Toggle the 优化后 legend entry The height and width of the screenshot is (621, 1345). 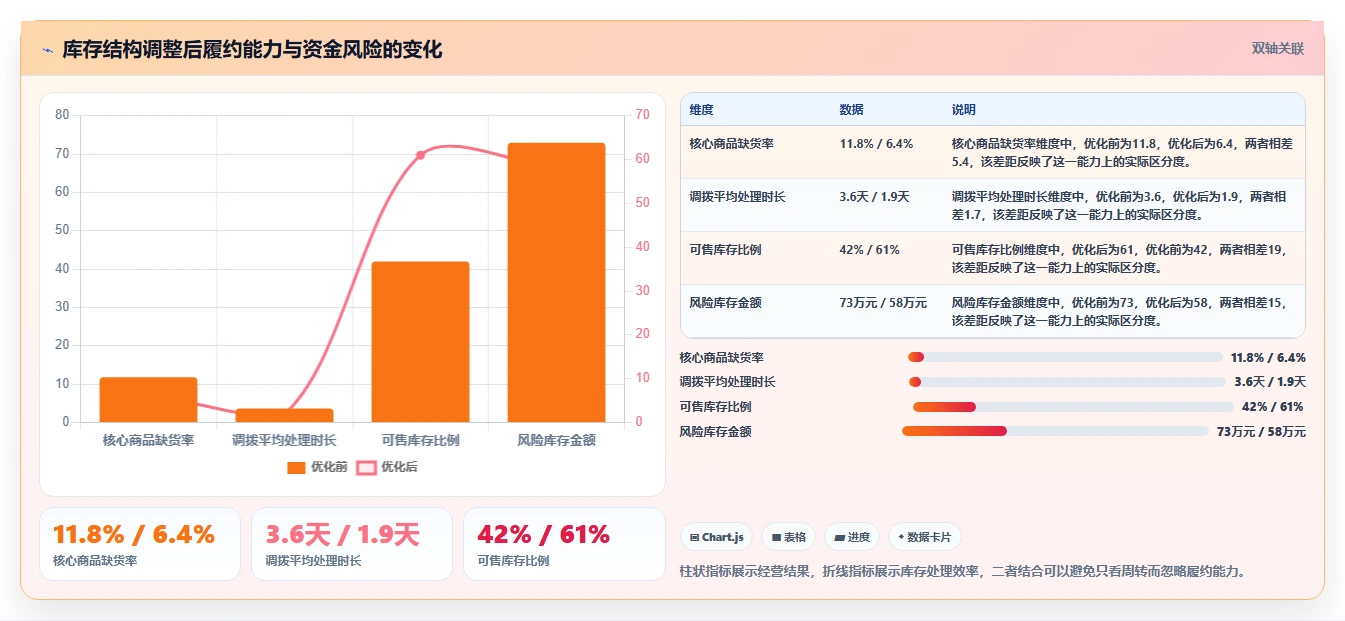pos(388,467)
